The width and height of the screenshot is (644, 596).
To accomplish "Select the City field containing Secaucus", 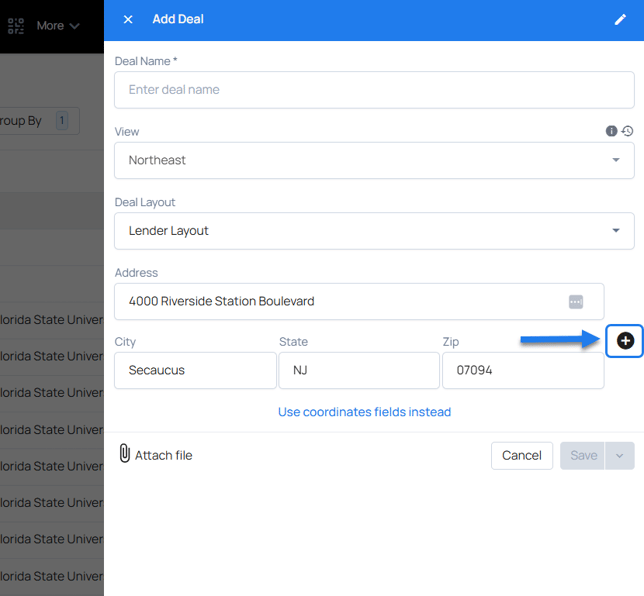I will coord(195,370).
